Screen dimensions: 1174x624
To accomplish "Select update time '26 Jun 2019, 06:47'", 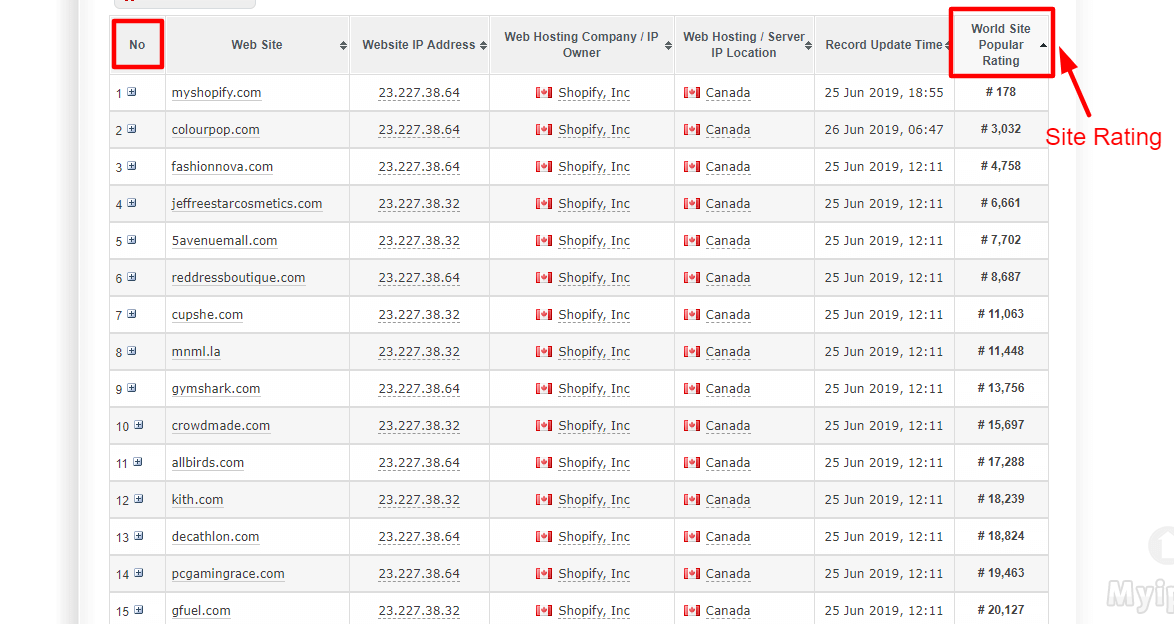I will 884,130.
